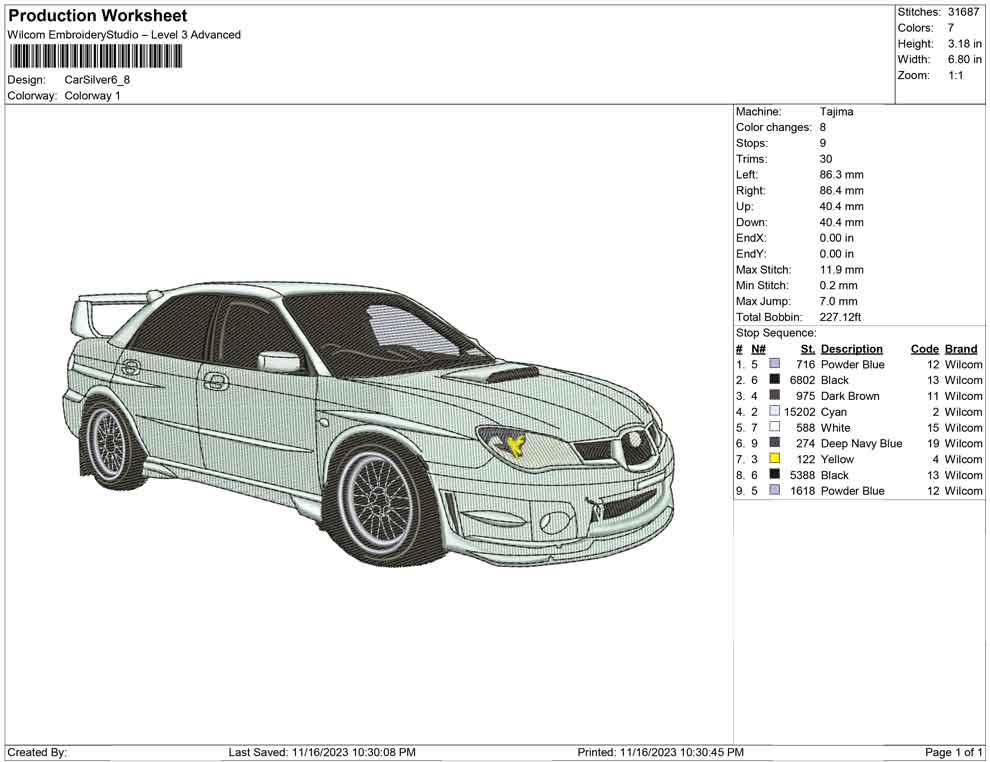Image resolution: width=990 pixels, height=762 pixels.
Task: Click the barcode below the title
Action: [96, 56]
